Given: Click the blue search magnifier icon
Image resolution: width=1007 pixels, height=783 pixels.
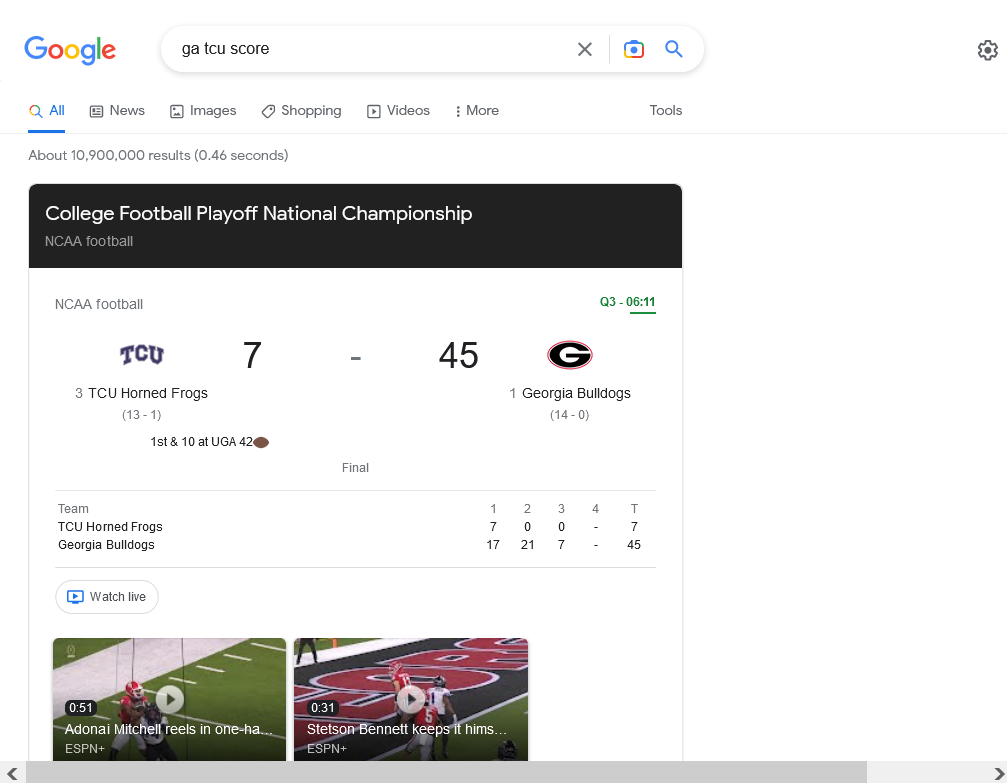Looking at the screenshot, I should (x=674, y=49).
